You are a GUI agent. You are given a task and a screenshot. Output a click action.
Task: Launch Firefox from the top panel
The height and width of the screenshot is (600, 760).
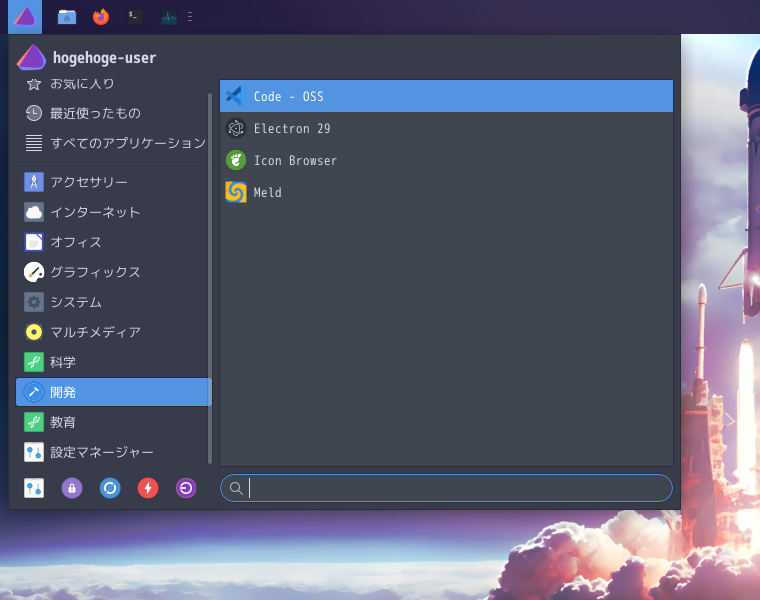pyautogui.click(x=101, y=17)
